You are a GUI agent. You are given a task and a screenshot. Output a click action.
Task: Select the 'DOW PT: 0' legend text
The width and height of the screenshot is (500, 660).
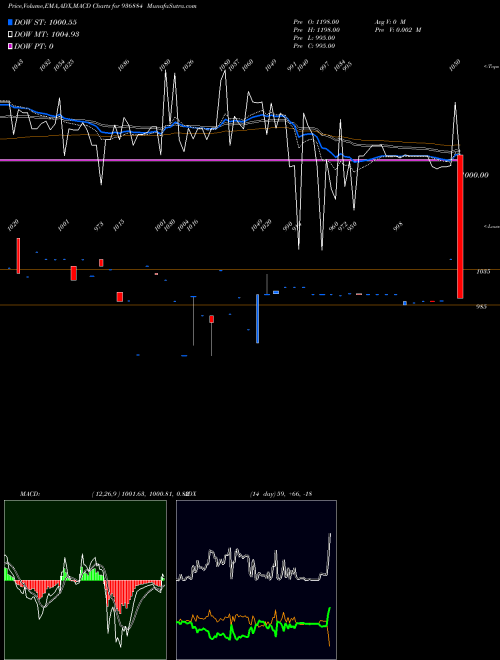(34, 46)
